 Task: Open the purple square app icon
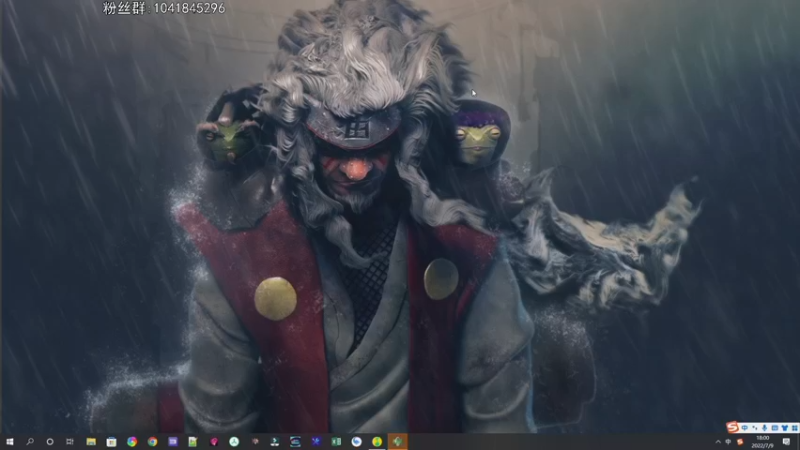(x=172, y=442)
